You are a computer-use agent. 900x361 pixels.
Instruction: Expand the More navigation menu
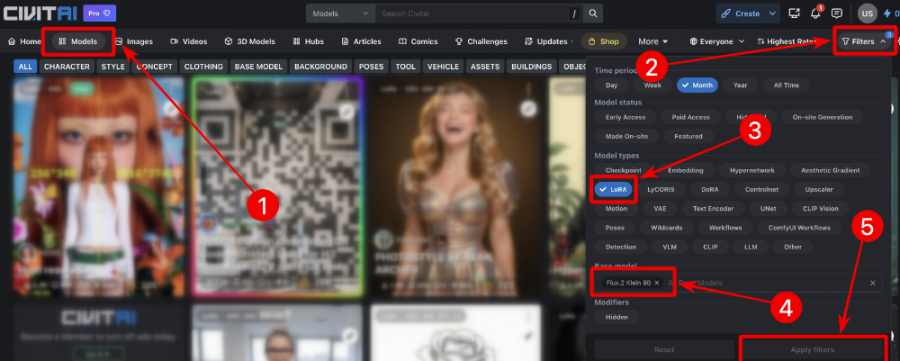[653, 41]
